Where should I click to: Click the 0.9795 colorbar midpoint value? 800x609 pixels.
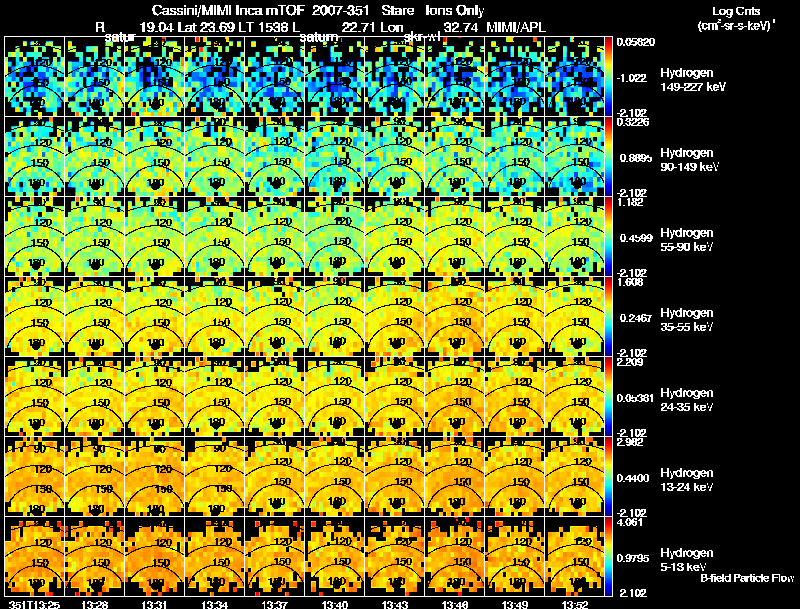(x=635, y=559)
